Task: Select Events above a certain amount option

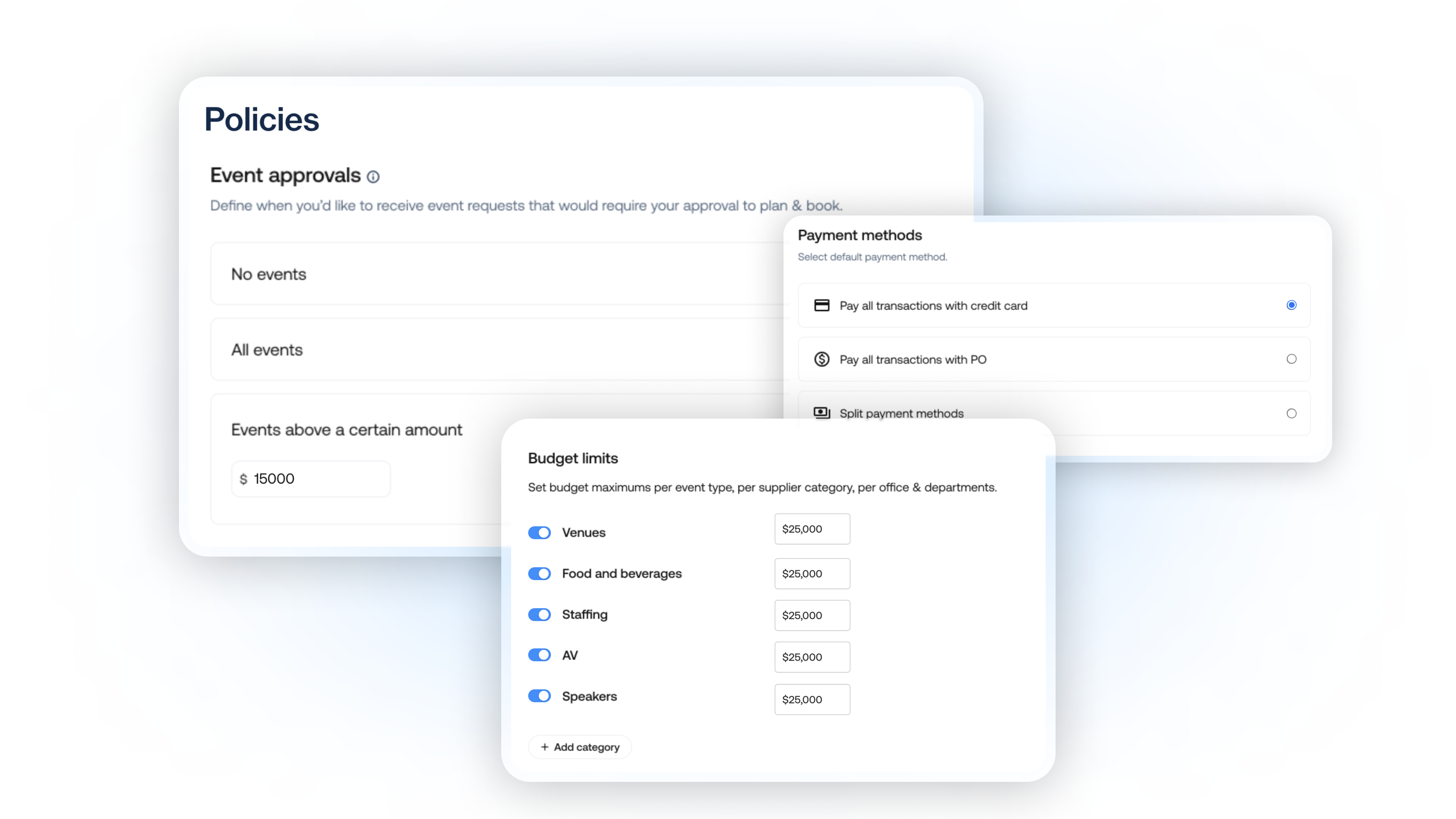Action: click(x=347, y=430)
